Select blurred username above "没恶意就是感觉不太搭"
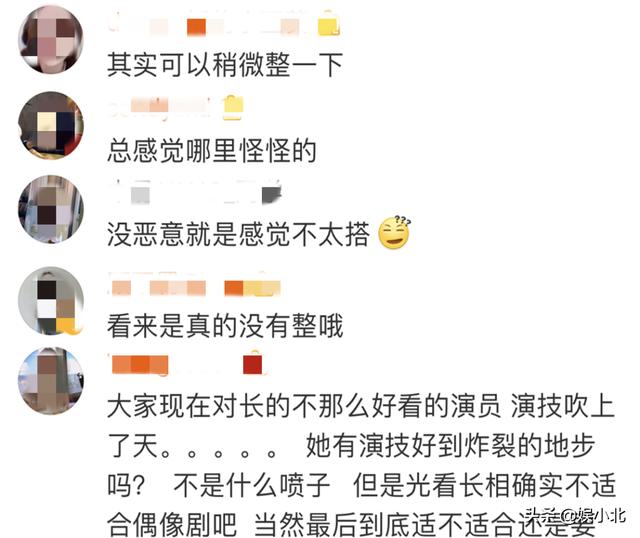The width and height of the screenshot is (640, 538). (183, 193)
